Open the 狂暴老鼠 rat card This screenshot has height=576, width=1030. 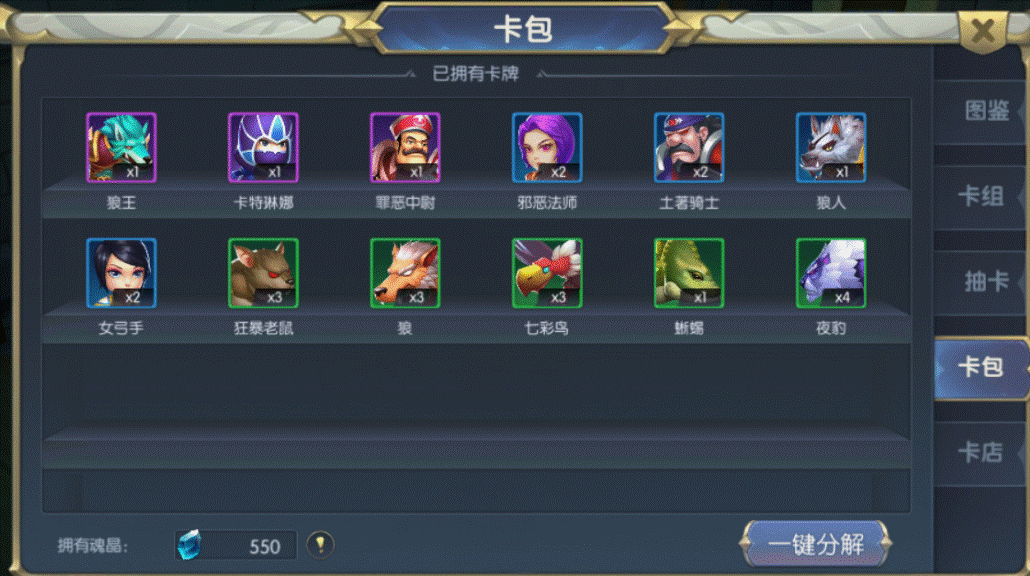(x=263, y=273)
